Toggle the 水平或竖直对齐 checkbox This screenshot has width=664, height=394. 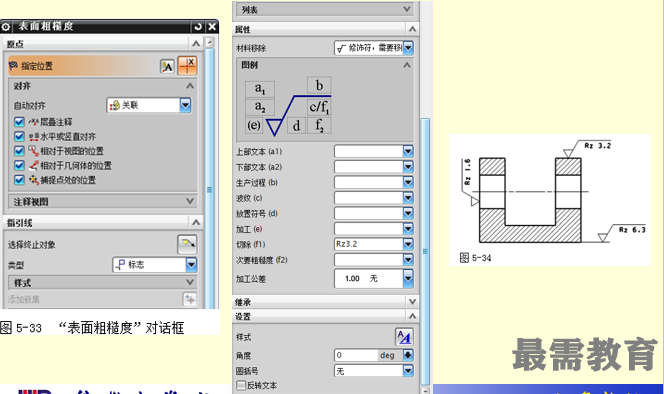click(x=19, y=136)
